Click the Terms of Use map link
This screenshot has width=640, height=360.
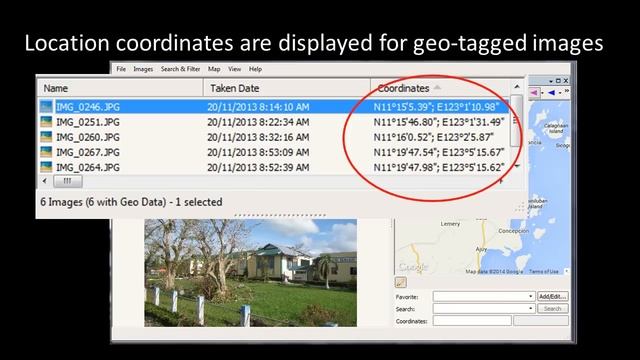click(x=544, y=271)
